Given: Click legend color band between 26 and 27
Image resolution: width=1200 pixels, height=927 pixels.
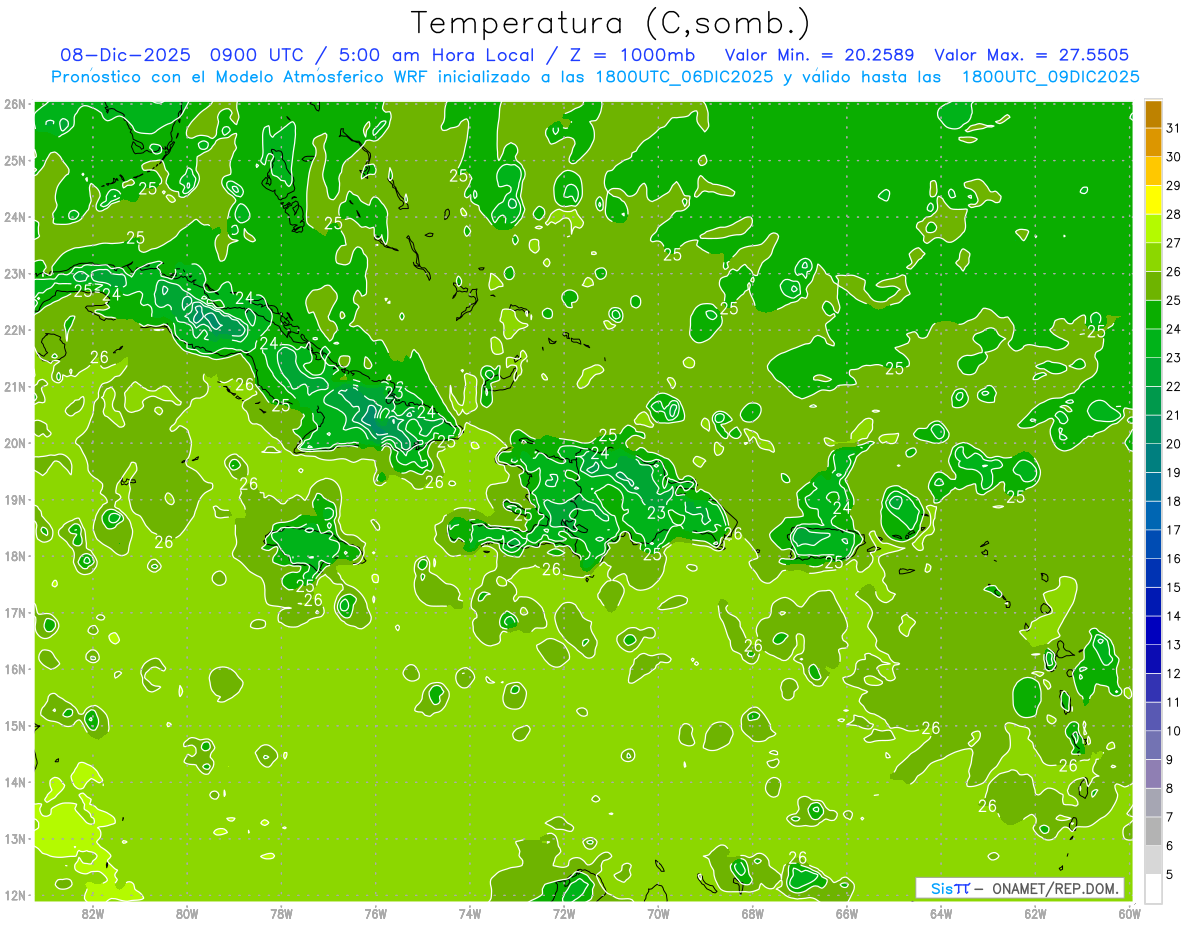Looking at the screenshot, I should pos(1153,258).
